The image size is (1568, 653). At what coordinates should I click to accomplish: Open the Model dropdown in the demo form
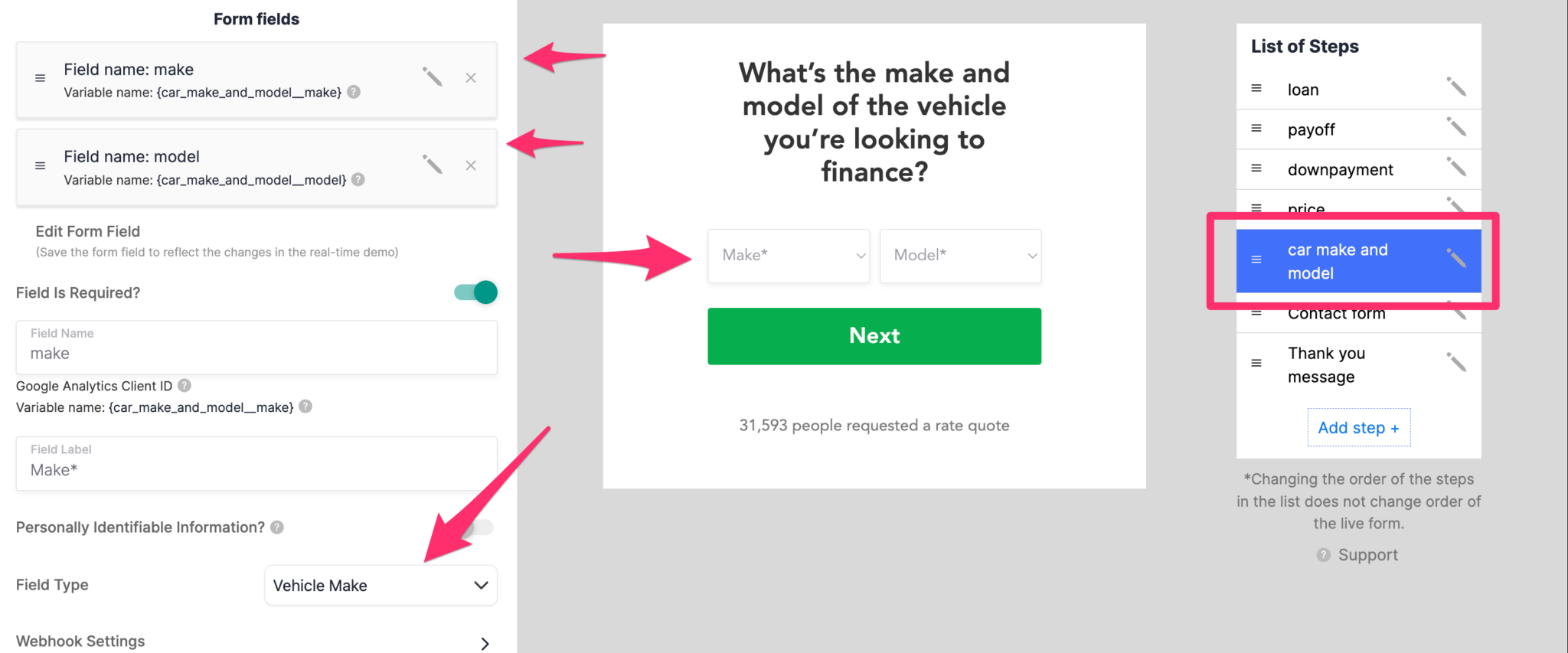960,256
